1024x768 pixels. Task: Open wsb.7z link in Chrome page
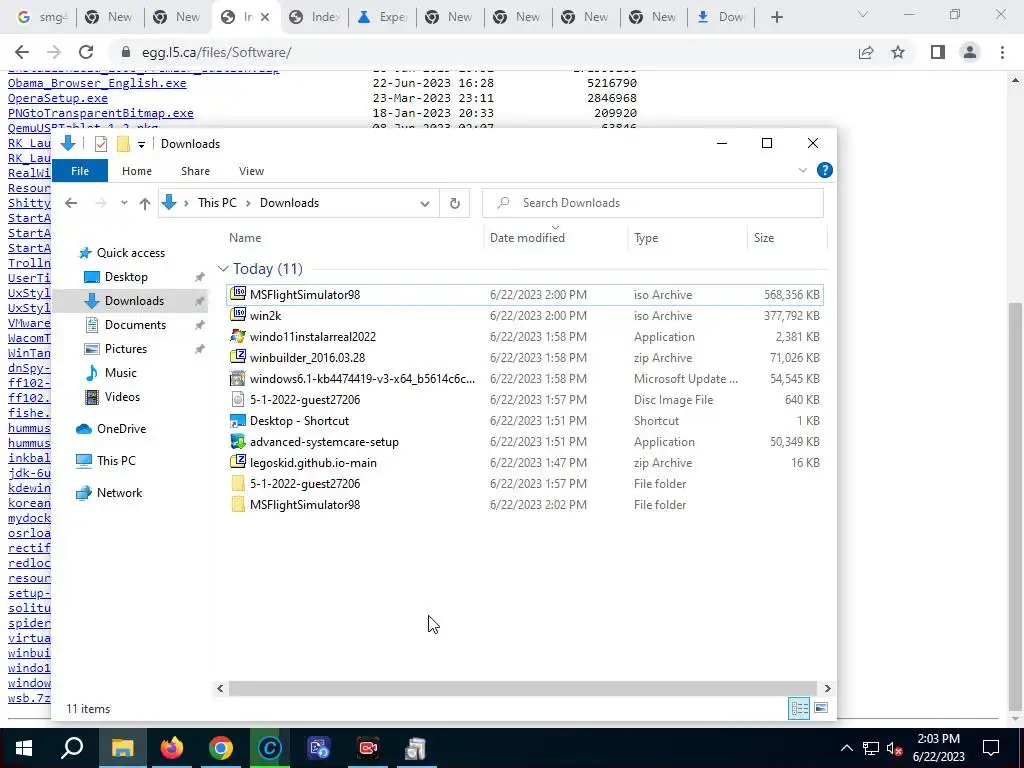click(29, 698)
